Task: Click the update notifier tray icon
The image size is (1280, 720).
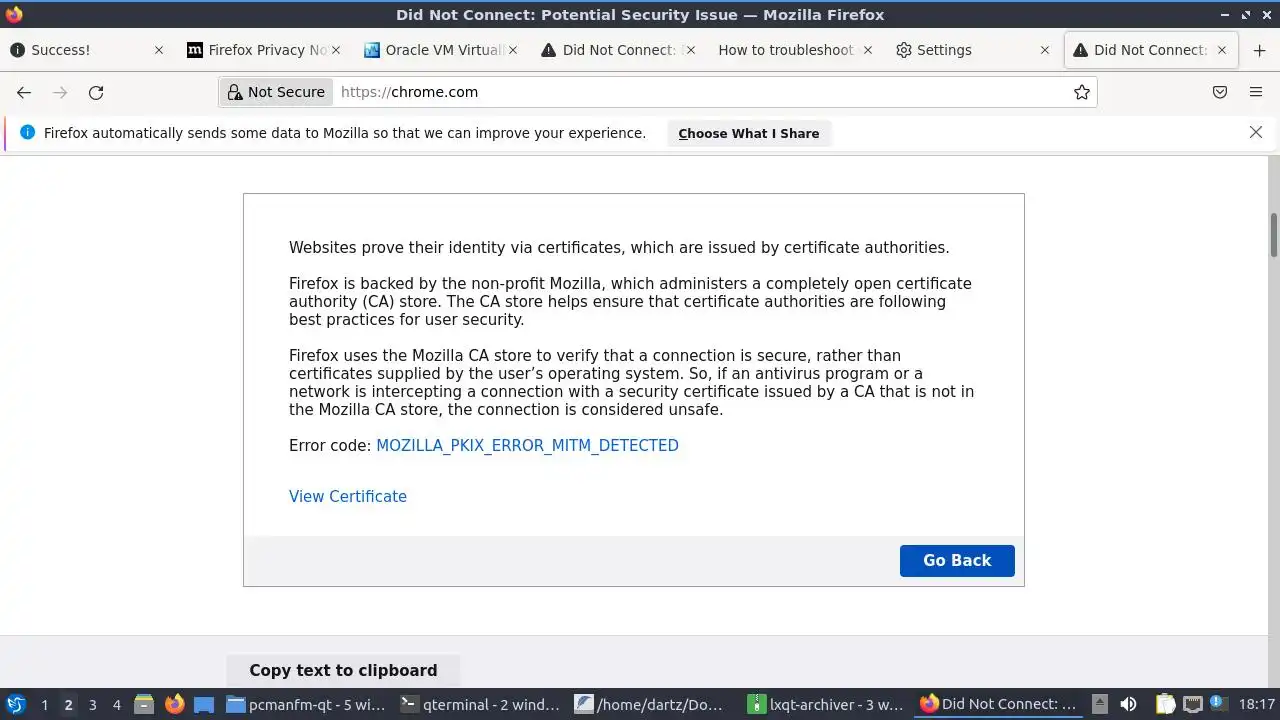Action: click(x=1218, y=703)
